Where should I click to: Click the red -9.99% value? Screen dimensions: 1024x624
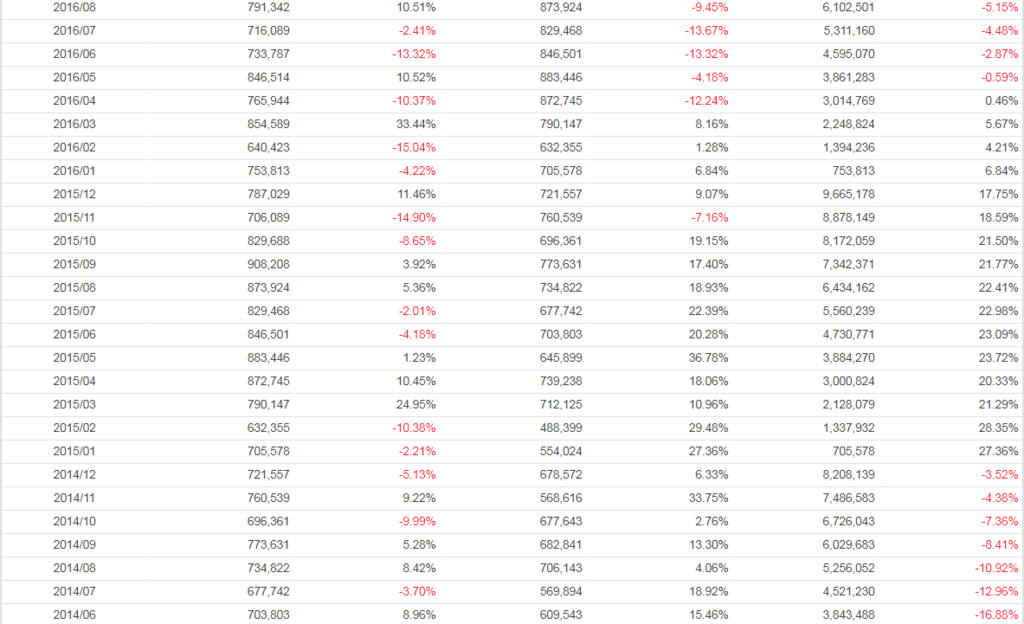(x=414, y=521)
